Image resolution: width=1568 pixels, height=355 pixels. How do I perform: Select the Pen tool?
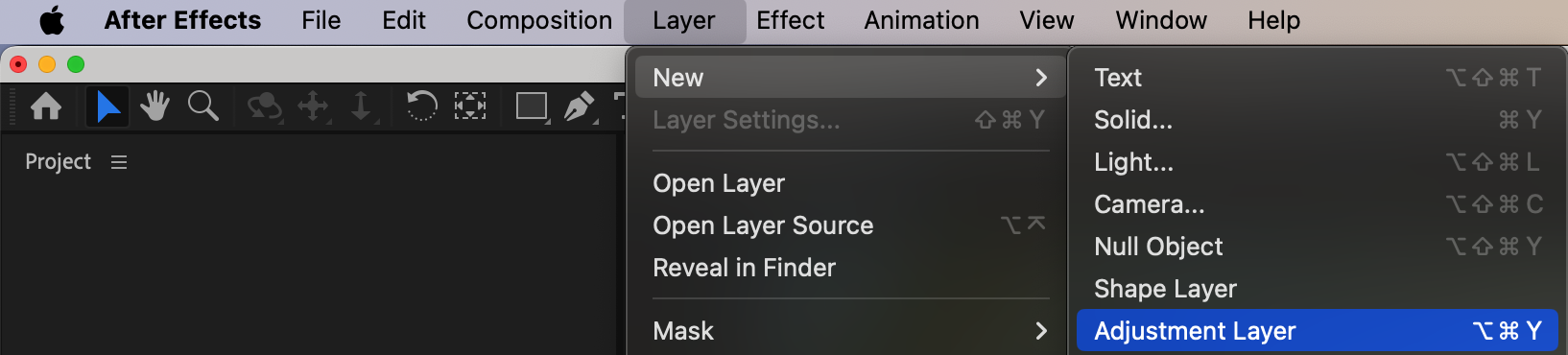point(580,106)
